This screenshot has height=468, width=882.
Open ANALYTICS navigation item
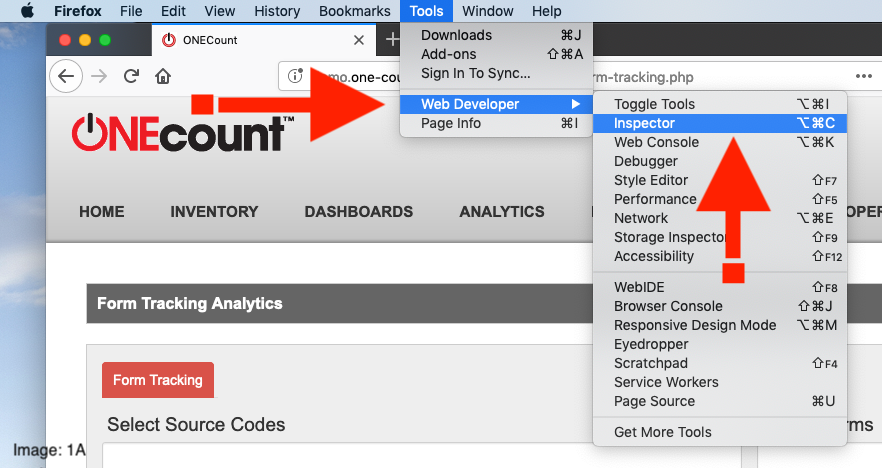(x=502, y=212)
